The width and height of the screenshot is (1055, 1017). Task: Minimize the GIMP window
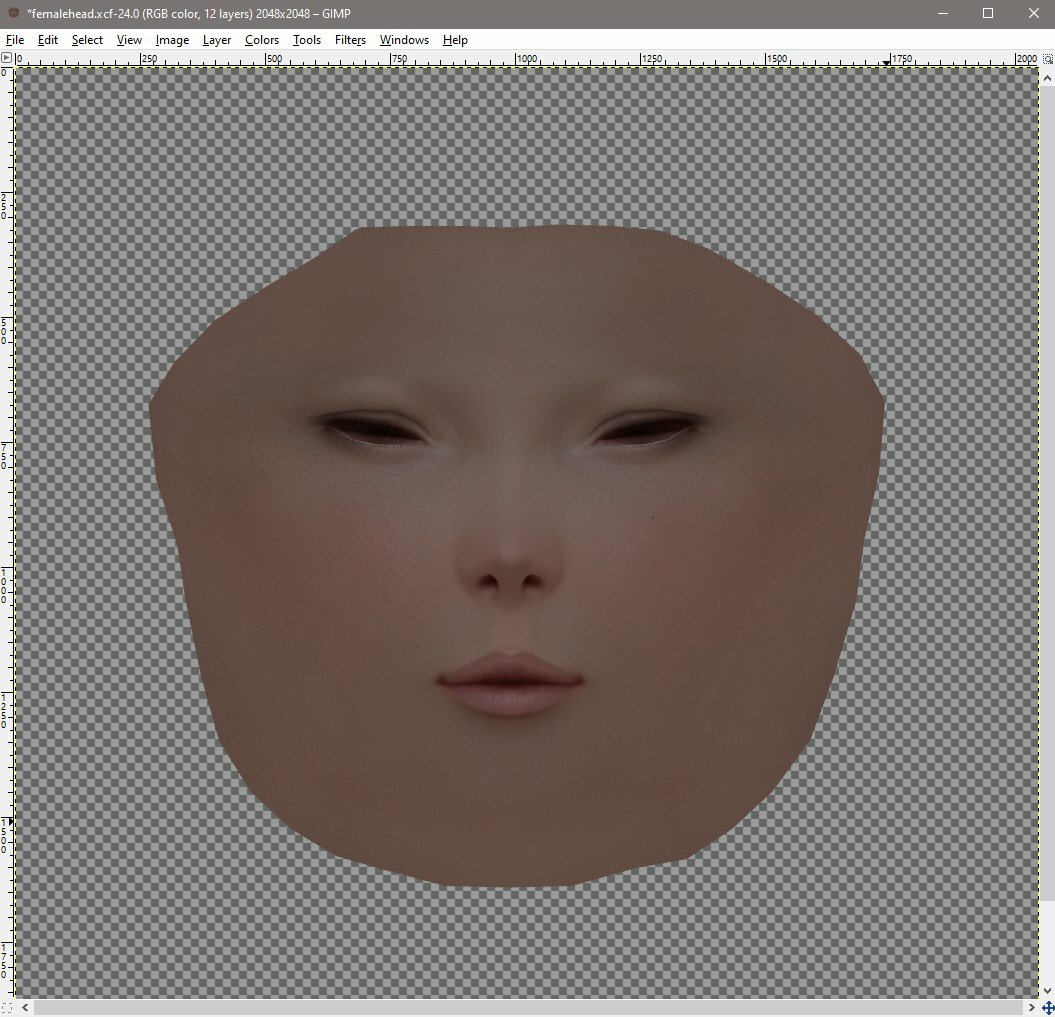(x=943, y=13)
